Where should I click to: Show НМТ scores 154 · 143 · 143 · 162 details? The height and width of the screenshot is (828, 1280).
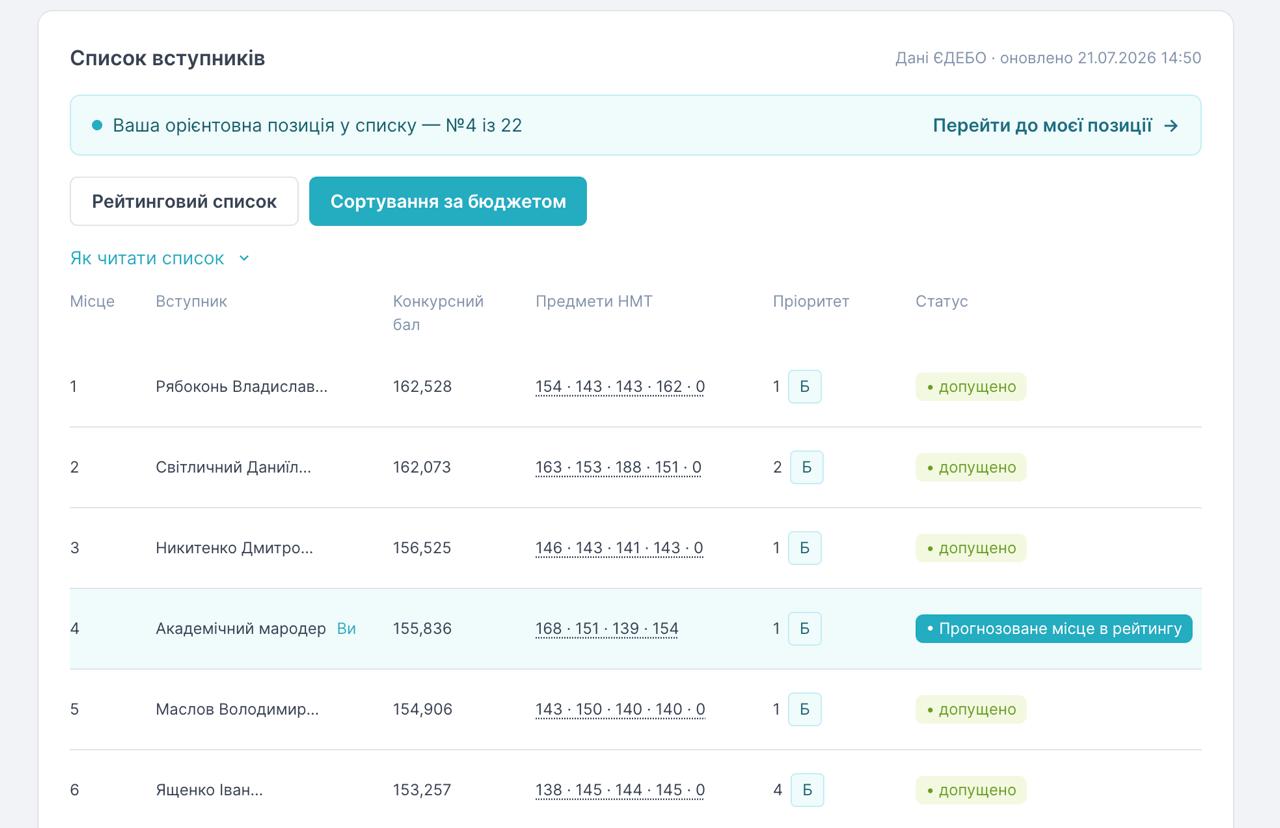pyautogui.click(x=620, y=387)
